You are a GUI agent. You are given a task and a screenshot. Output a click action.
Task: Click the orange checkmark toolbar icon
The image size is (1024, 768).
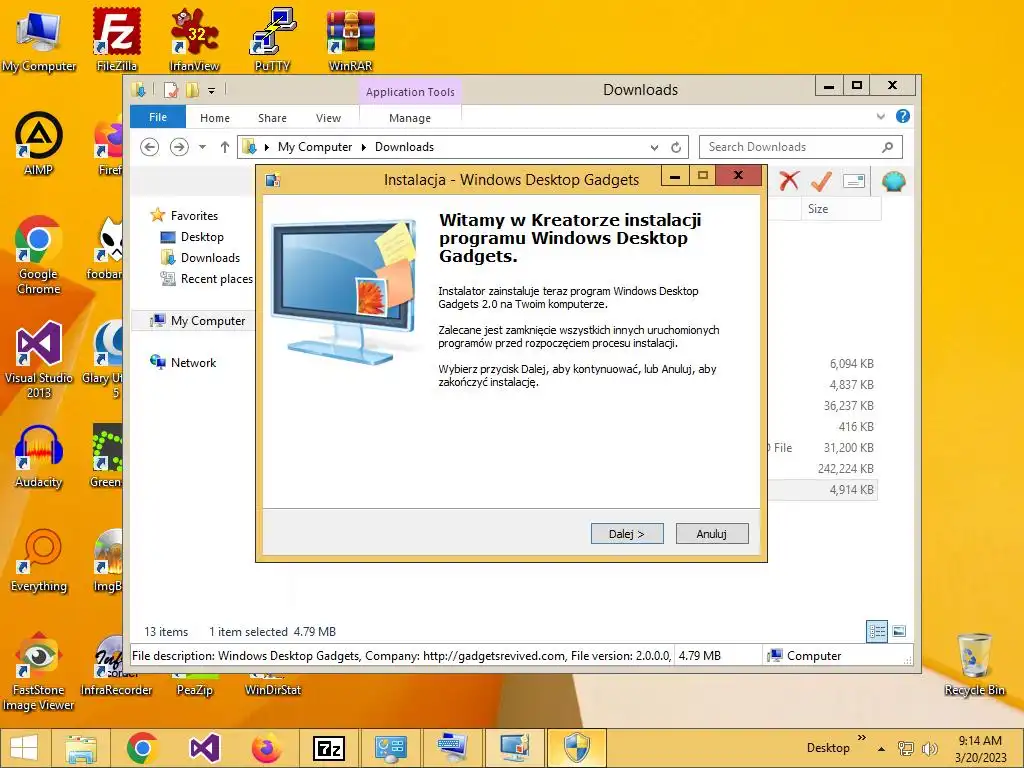(x=821, y=181)
